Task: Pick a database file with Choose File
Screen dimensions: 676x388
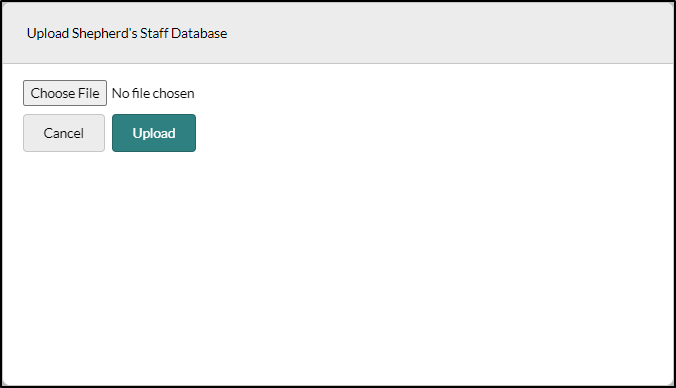Action: [65, 93]
